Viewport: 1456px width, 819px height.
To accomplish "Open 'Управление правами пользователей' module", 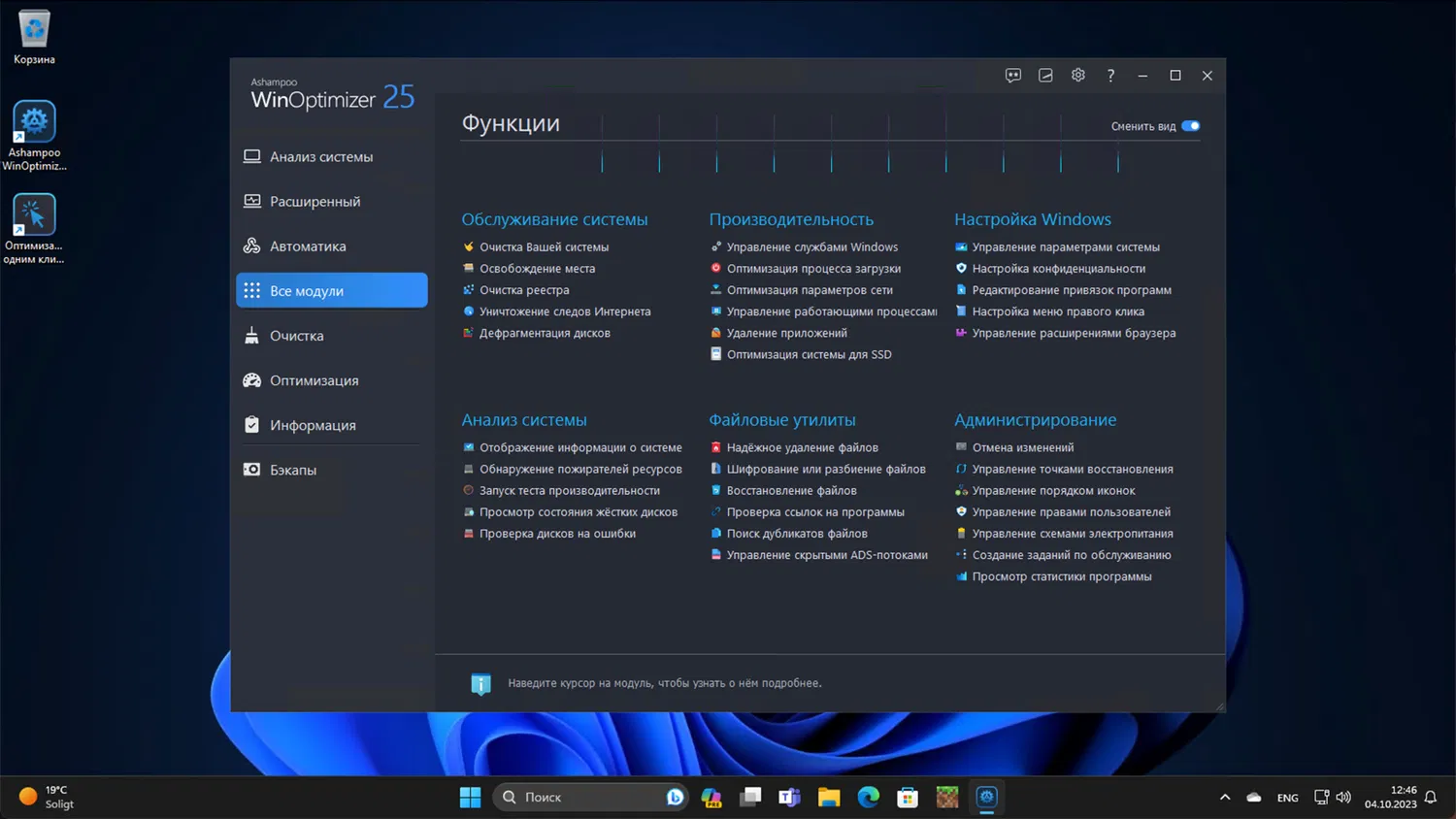I will tap(1072, 512).
